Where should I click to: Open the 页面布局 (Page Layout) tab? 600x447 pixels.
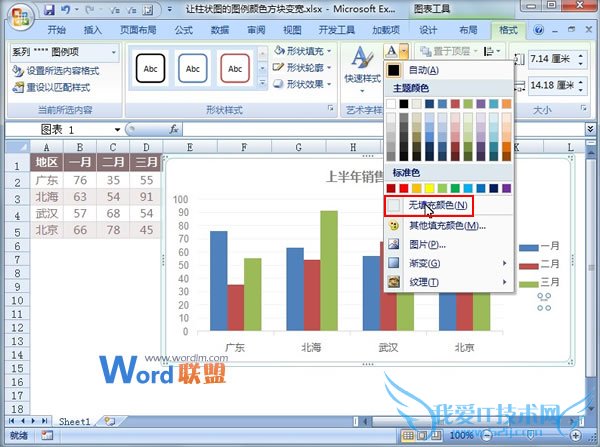tap(138, 30)
